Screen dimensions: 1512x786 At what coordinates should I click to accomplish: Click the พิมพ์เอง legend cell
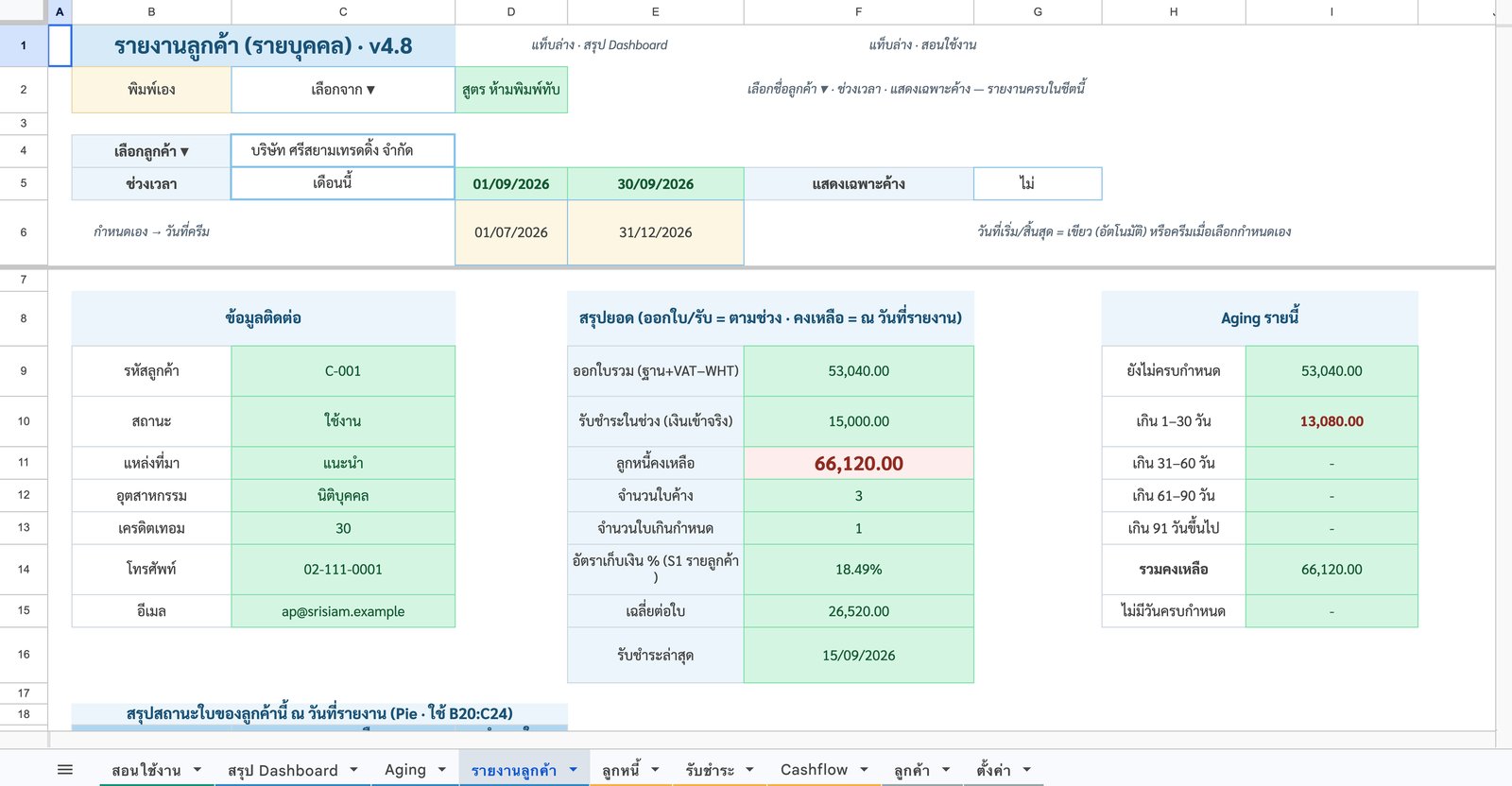coord(151,90)
